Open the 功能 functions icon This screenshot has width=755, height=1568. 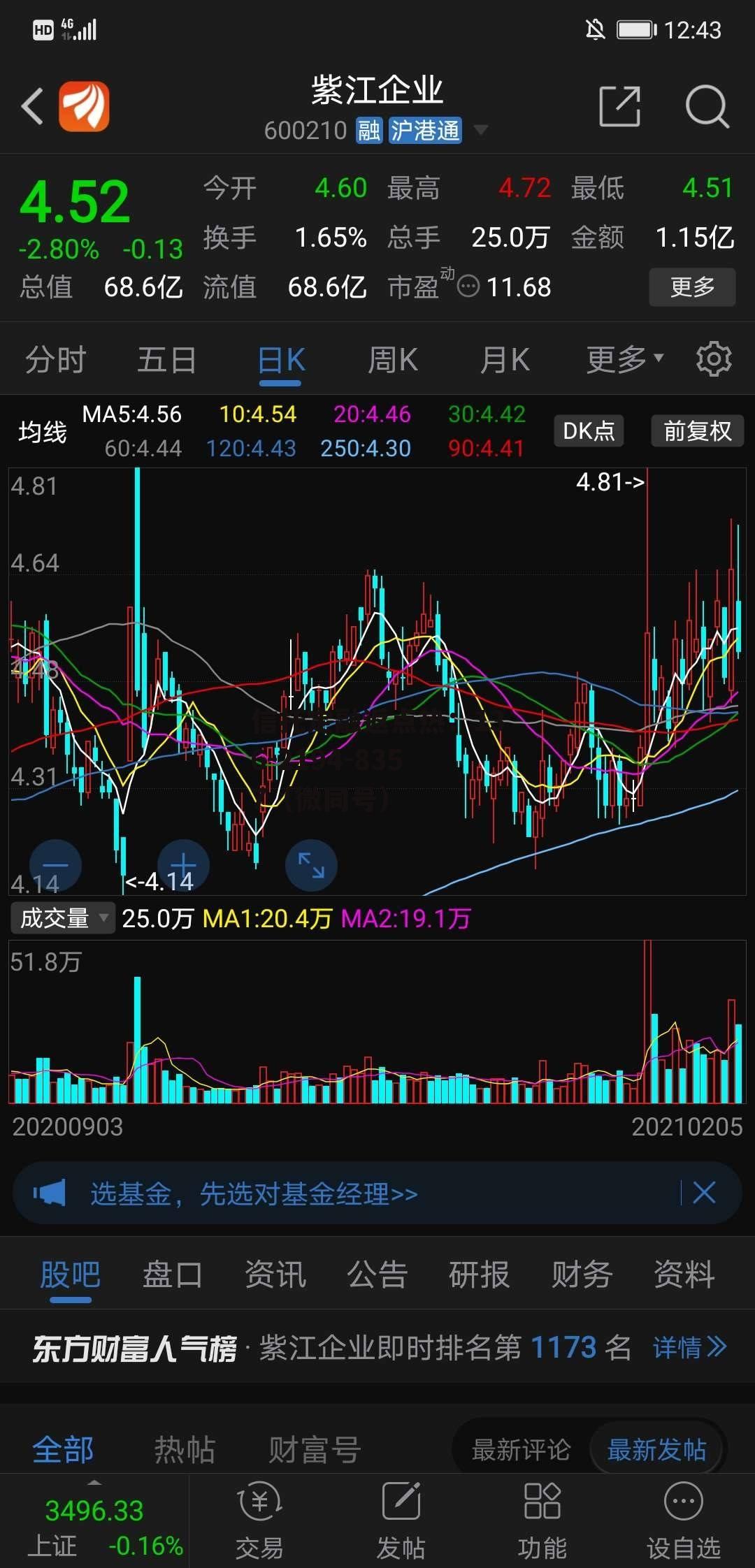(x=542, y=1521)
